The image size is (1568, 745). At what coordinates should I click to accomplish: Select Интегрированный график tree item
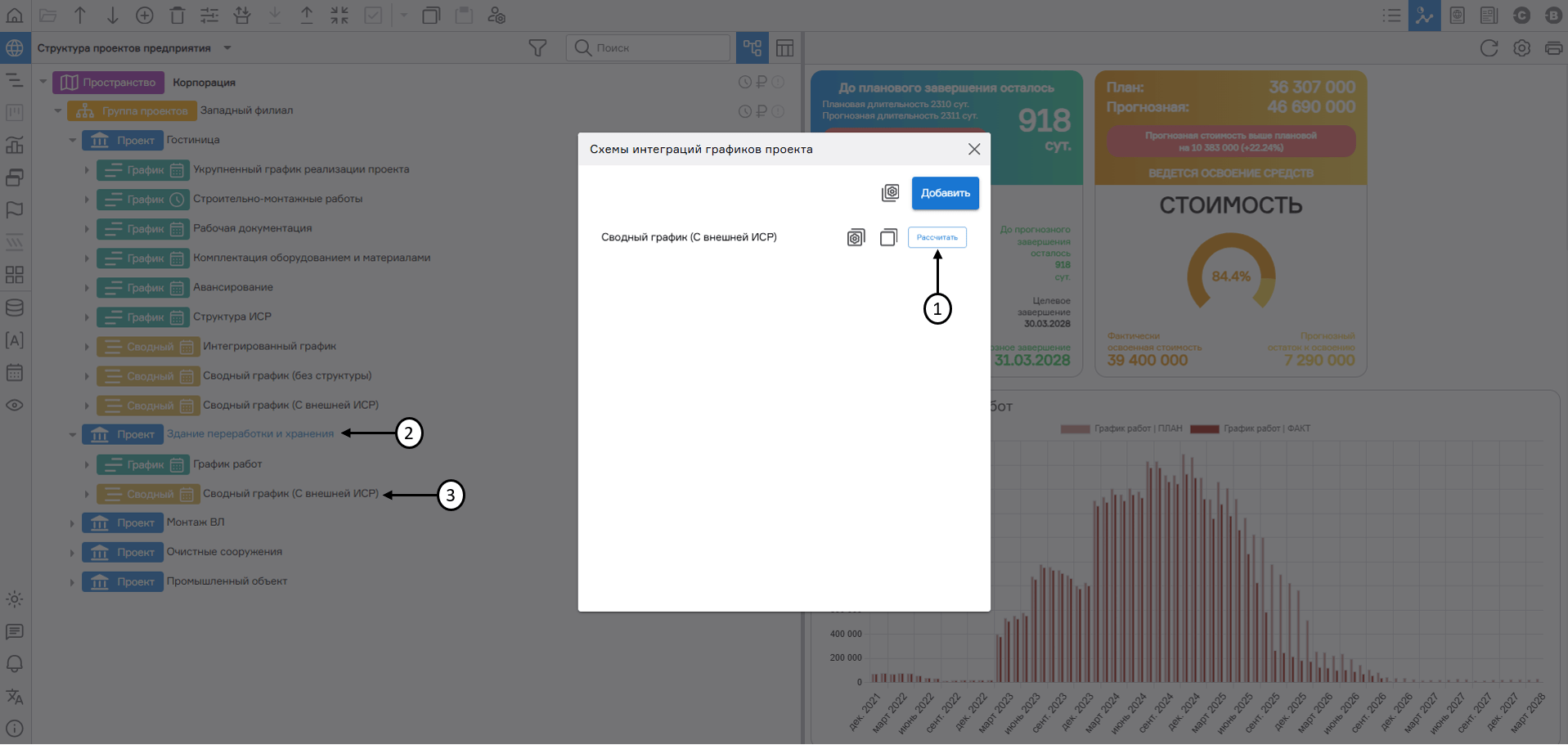[269, 347]
